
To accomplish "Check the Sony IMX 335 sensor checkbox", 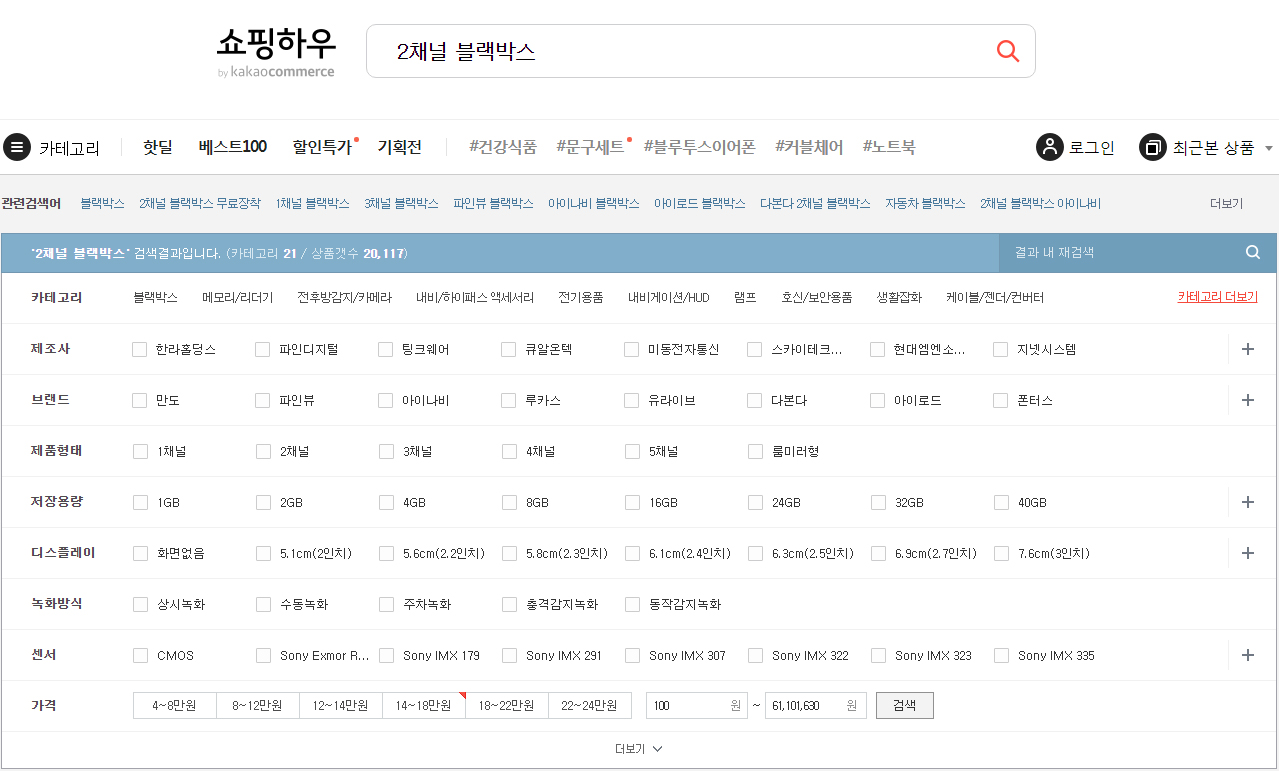I will 1001,655.
